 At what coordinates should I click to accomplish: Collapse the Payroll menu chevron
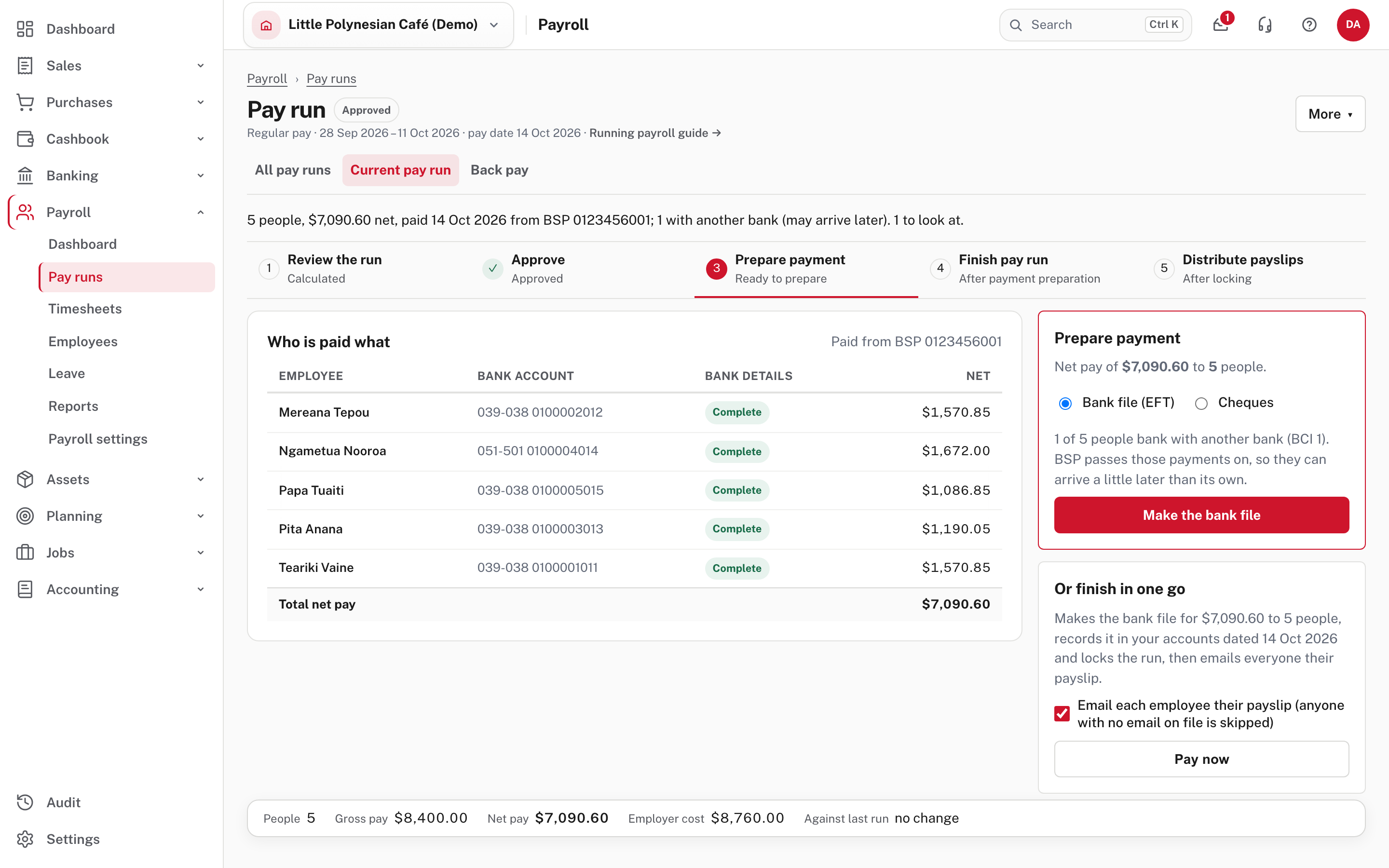(x=201, y=212)
